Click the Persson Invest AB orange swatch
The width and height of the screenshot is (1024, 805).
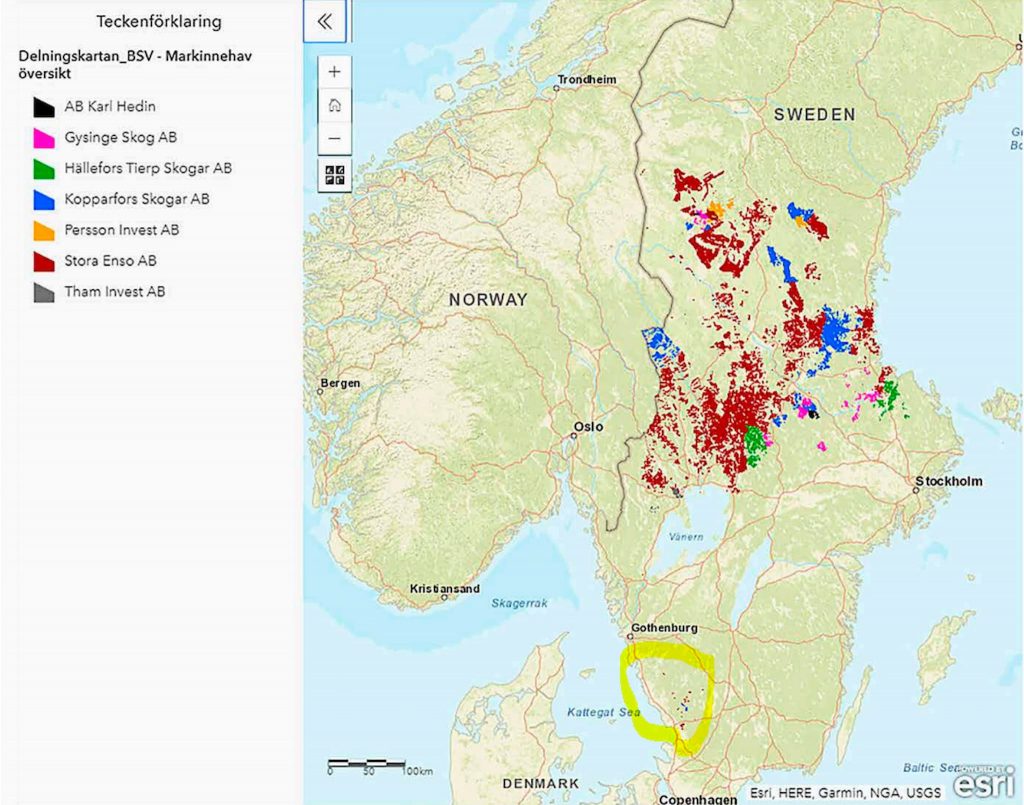tap(44, 230)
